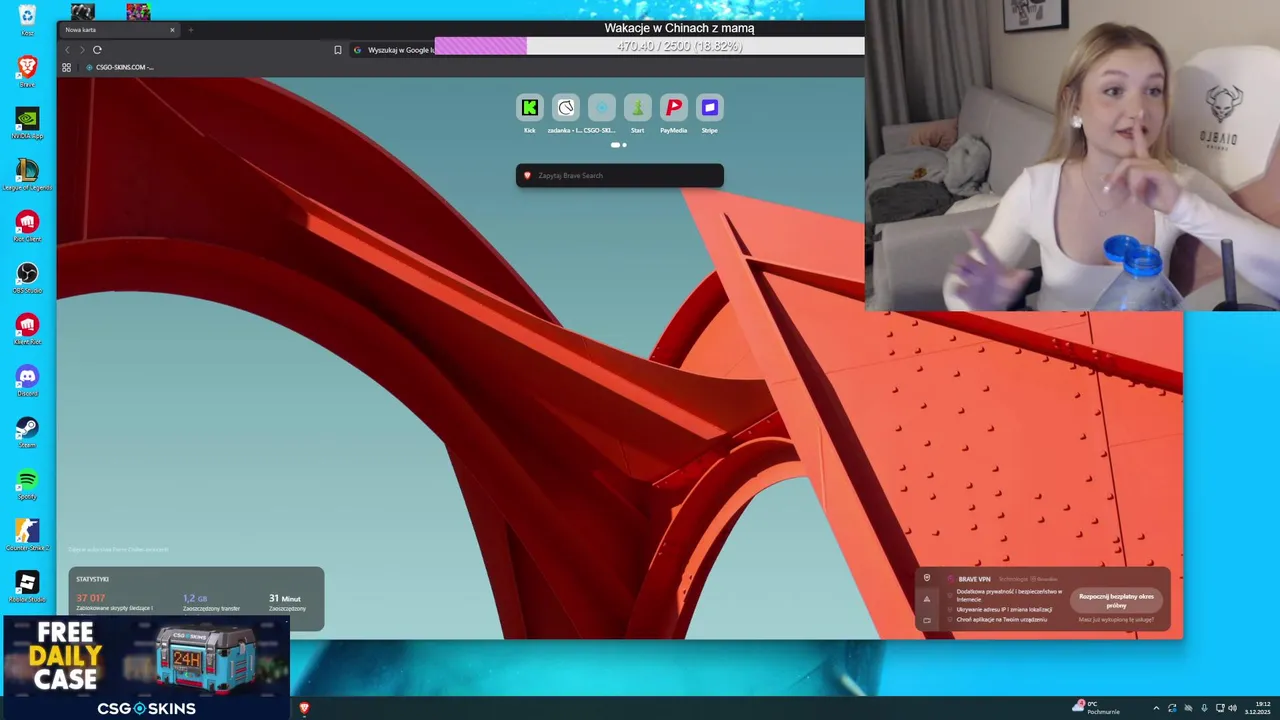Click 'Masz już wykupioną tę usługę?' link
This screenshot has width=1280, height=720.
[1116, 620]
